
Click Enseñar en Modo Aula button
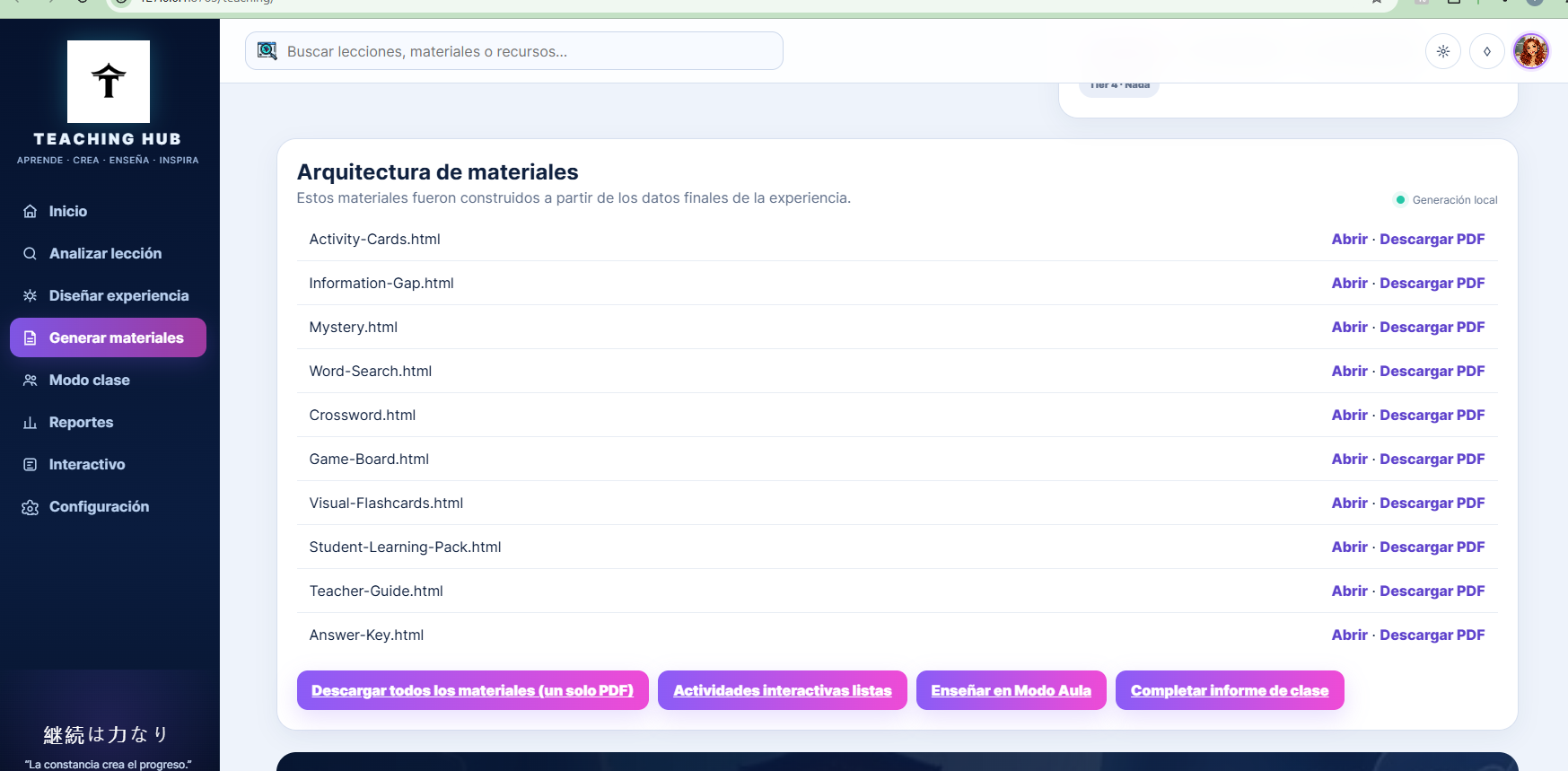pos(1012,690)
